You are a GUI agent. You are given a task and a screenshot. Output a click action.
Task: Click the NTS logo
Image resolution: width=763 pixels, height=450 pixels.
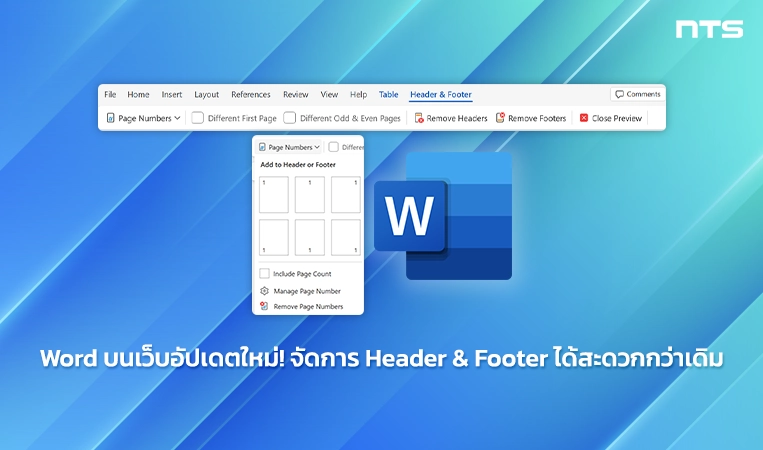pyautogui.click(x=709, y=29)
